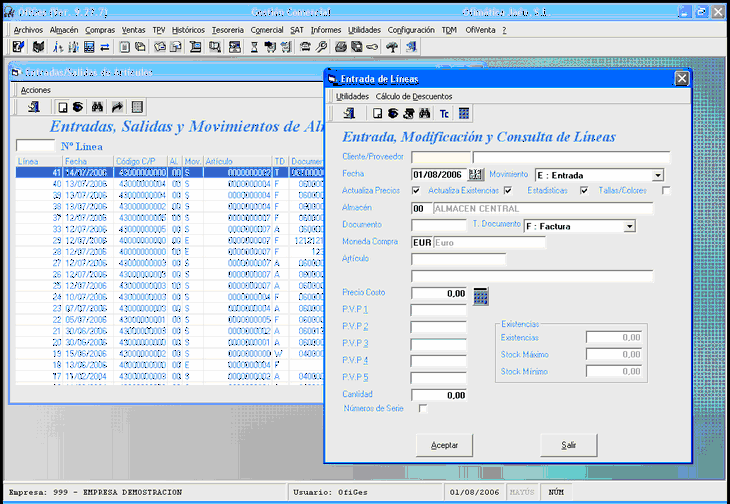730x504 pixels.
Task: Click the help question-mark icon in main toolbar
Action: [x=19, y=47]
